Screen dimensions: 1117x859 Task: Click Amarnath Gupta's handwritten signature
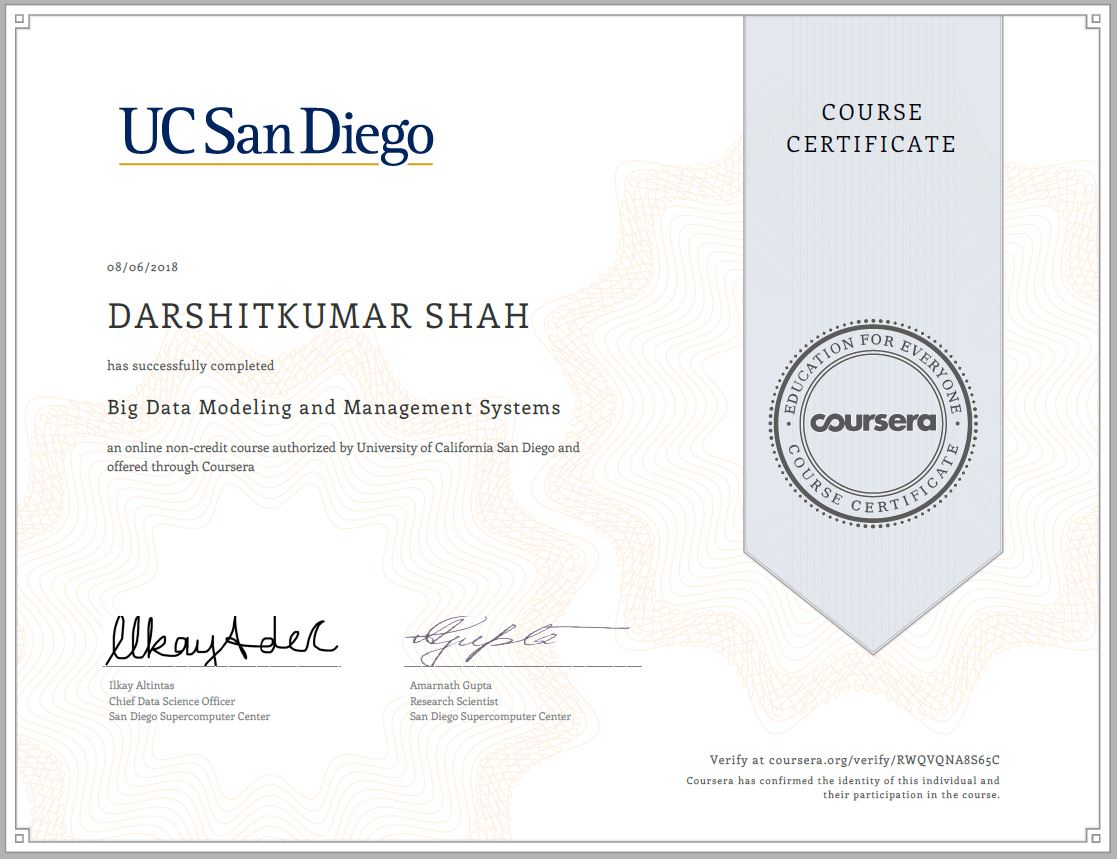pos(518,639)
